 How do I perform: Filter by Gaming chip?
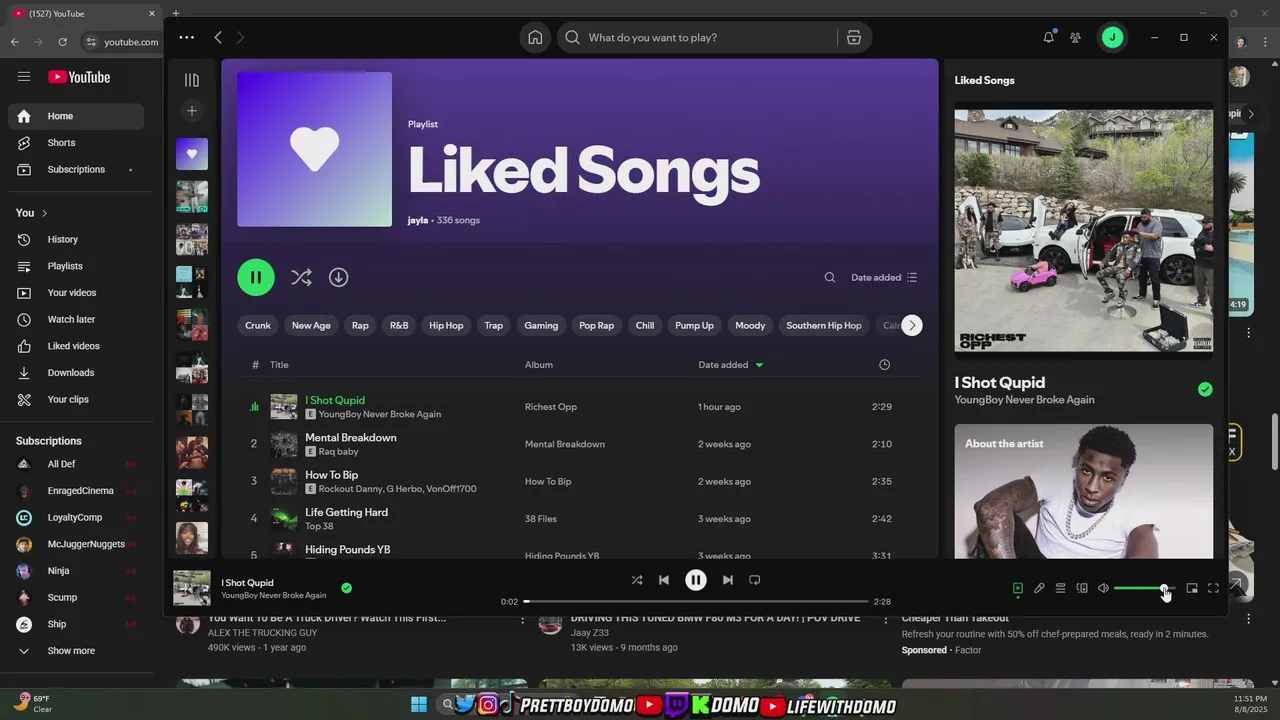[x=541, y=325]
